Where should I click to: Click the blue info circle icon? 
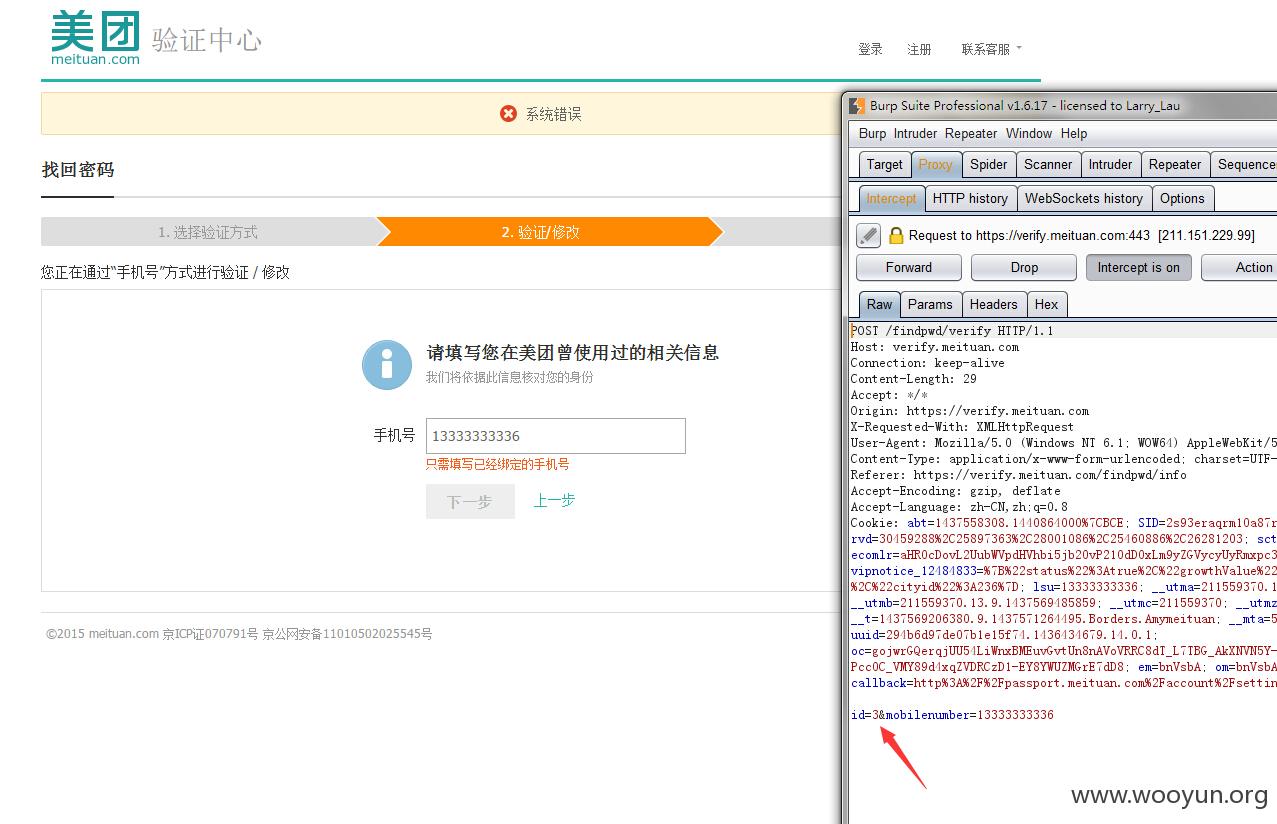tap(387, 364)
